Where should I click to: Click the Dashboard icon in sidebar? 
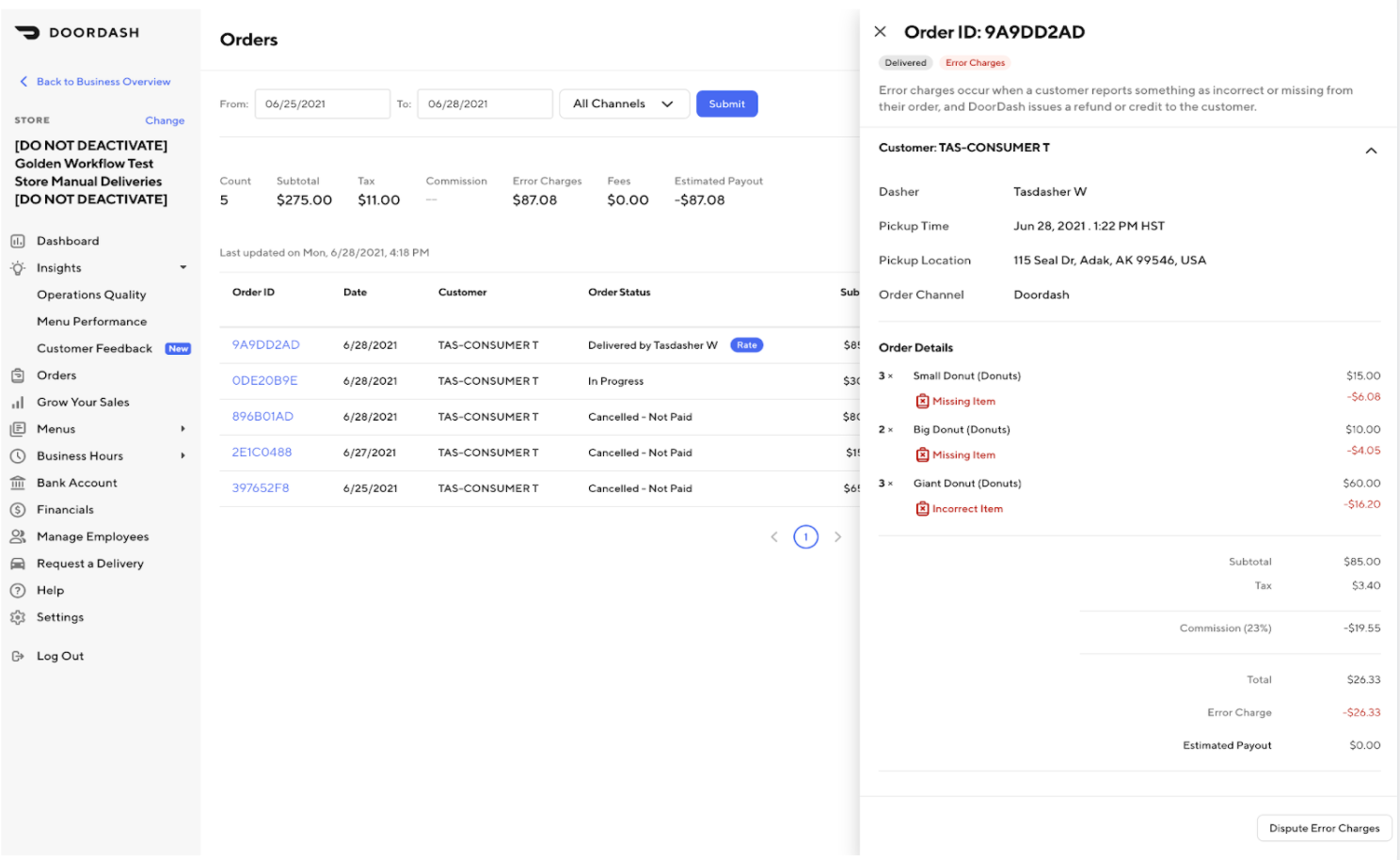click(x=18, y=242)
